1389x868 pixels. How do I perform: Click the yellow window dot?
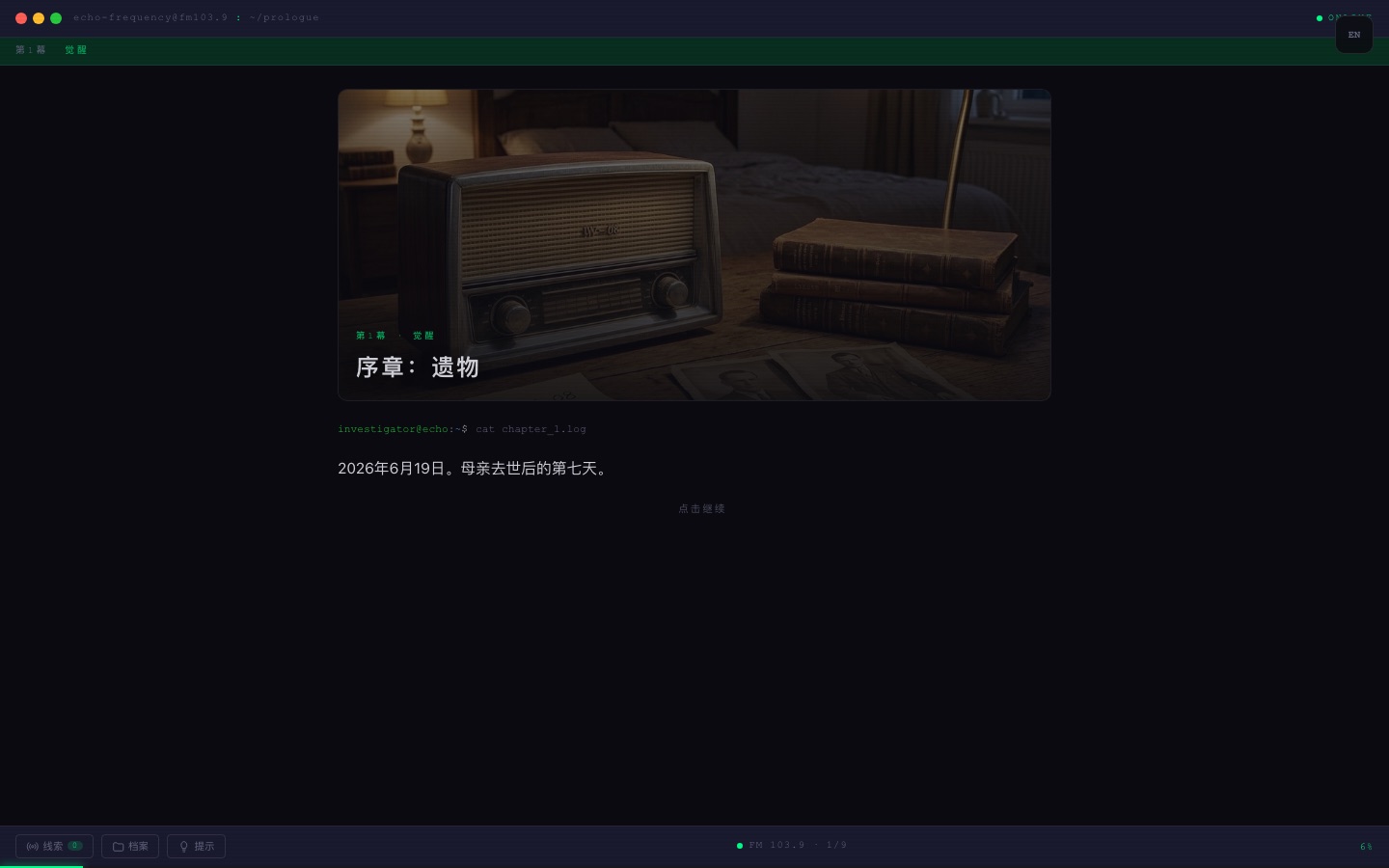[39, 18]
